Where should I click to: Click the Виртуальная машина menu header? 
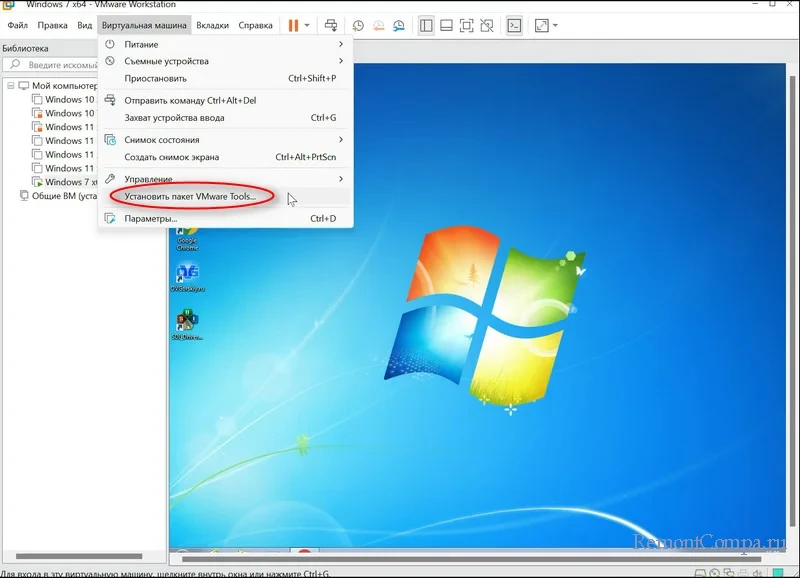point(144,26)
